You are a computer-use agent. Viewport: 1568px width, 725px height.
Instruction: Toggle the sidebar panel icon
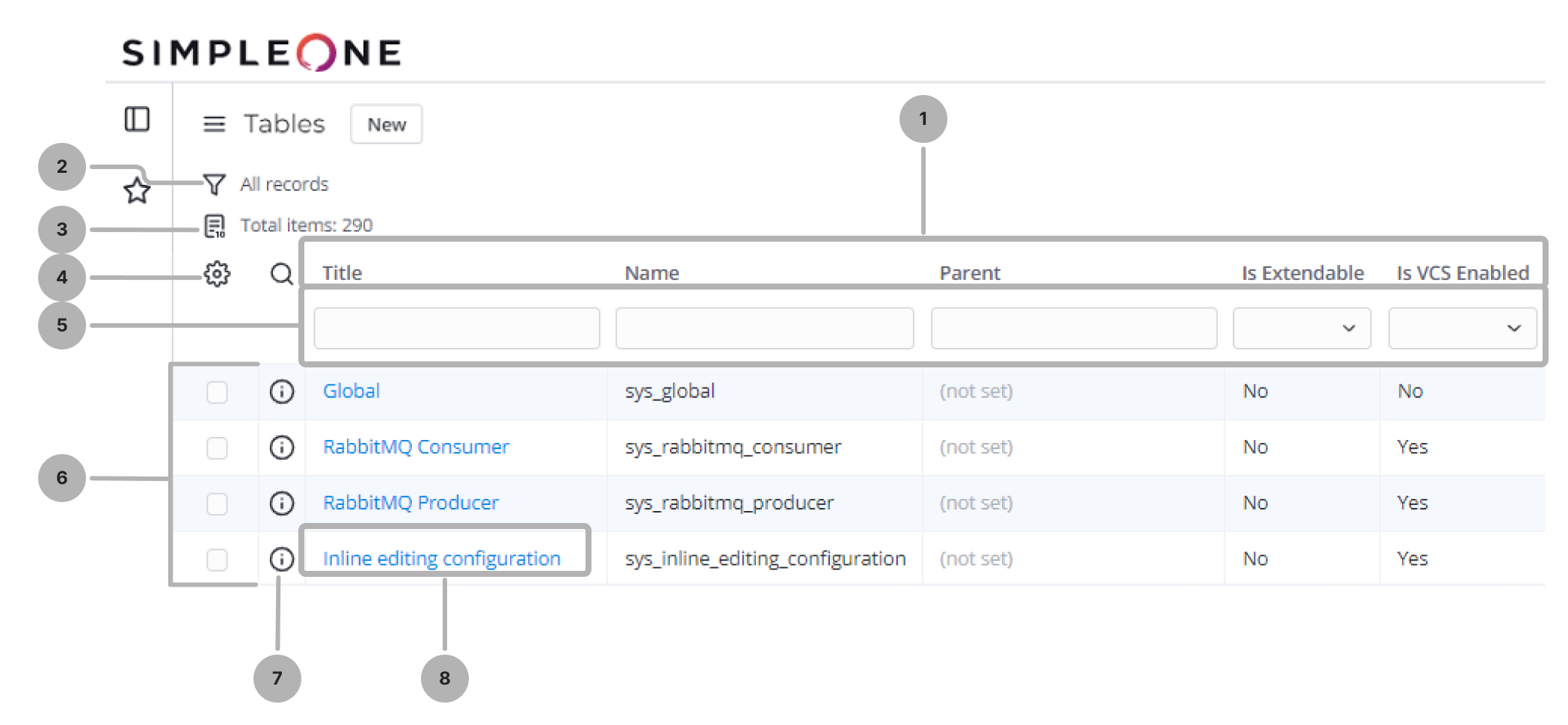tap(137, 119)
